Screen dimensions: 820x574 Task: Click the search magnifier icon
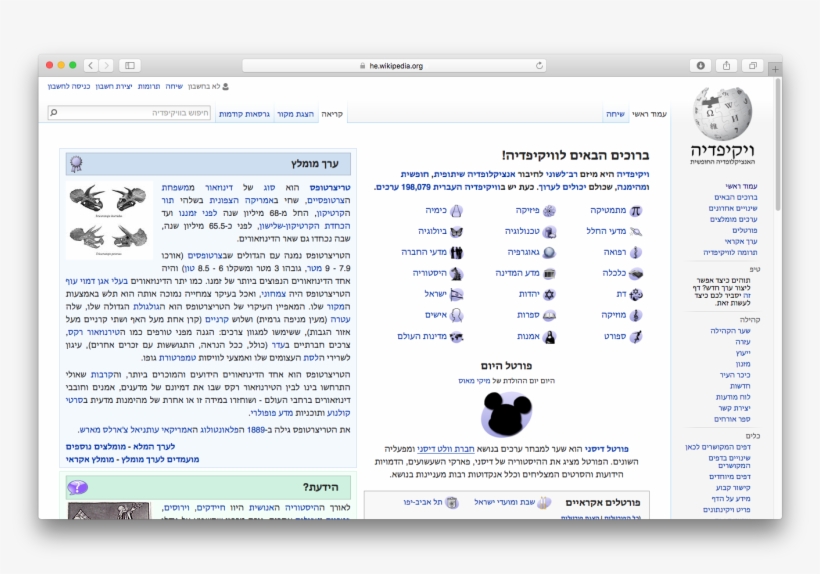pyautogui.click(x=53, y=113)
